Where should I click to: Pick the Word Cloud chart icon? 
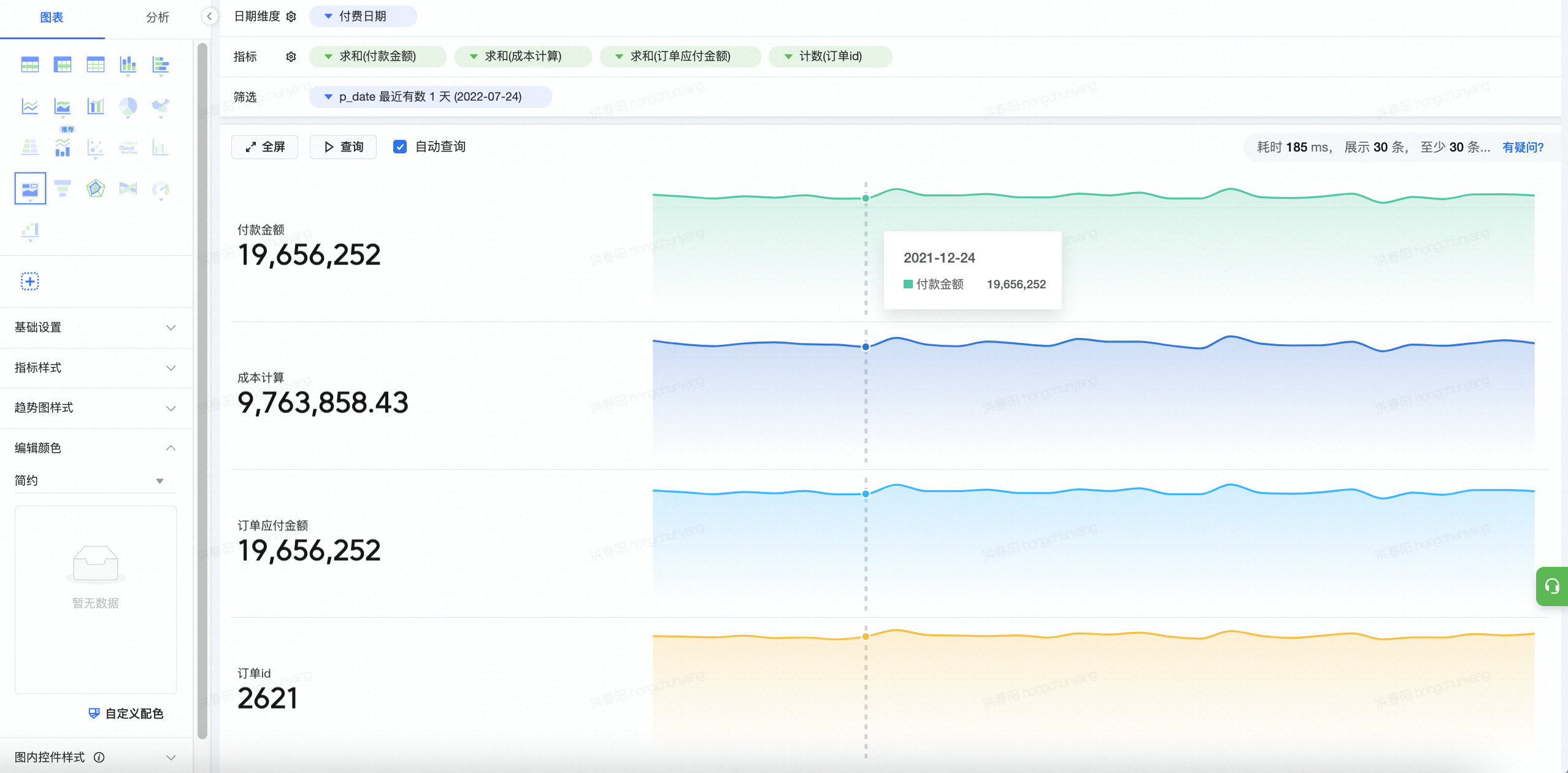click(128, 147)
